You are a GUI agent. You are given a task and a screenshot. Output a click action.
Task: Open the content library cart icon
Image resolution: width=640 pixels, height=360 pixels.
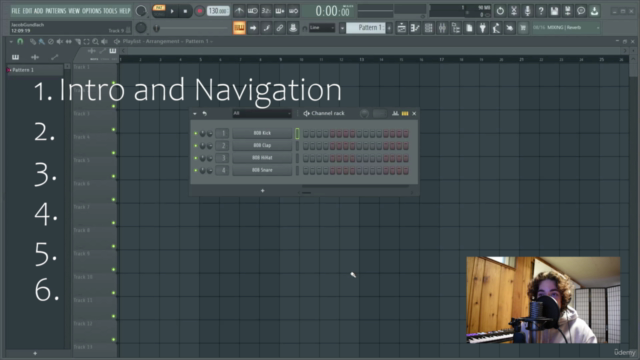point(523,28)
